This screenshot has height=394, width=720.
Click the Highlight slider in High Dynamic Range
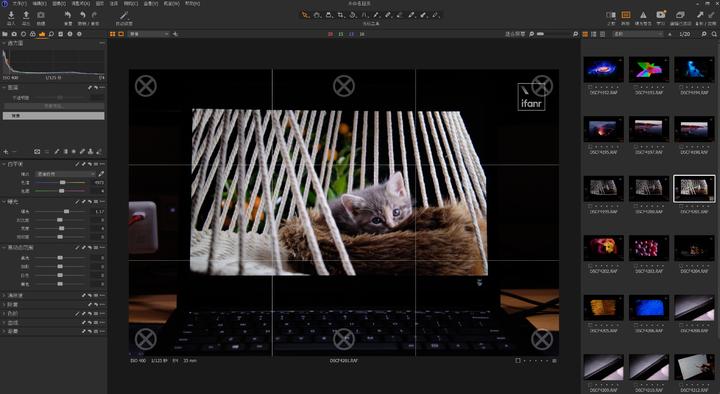(x=60, y=258)
